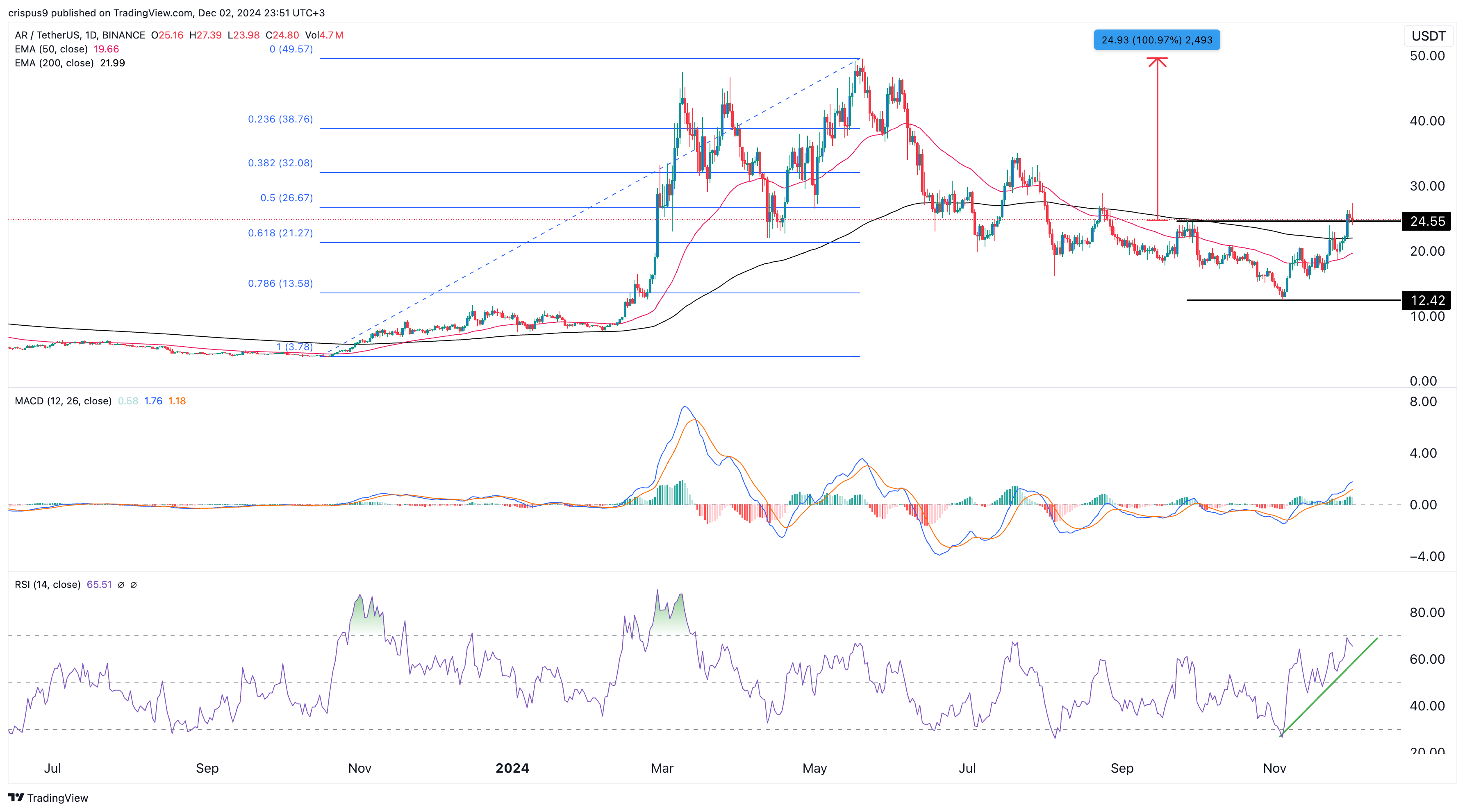1465x812 pixels.
Task: Click the 2024 year label on time axis
Action: coord(512,768)
